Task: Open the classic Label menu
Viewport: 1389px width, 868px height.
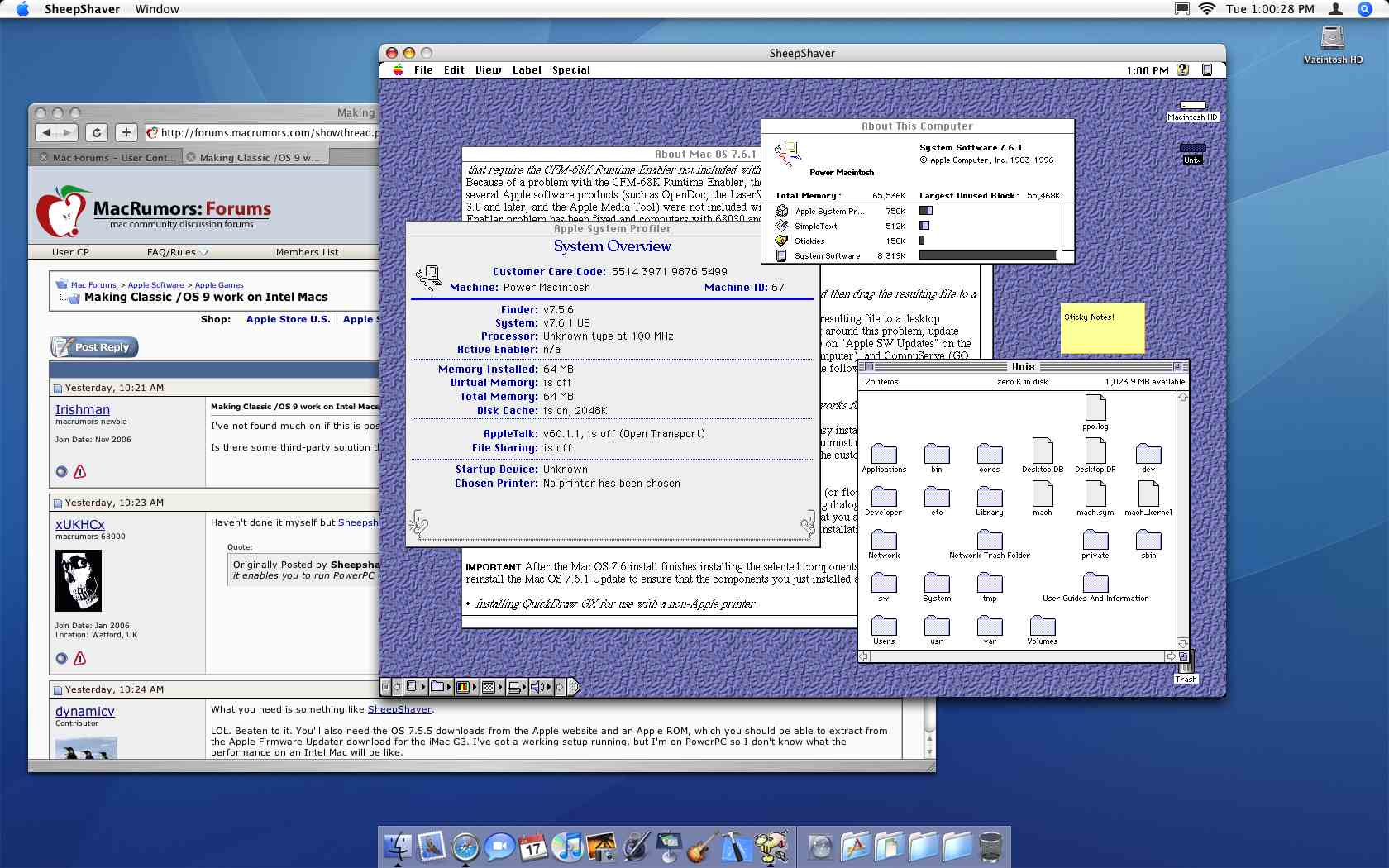Action: (527, 70)
